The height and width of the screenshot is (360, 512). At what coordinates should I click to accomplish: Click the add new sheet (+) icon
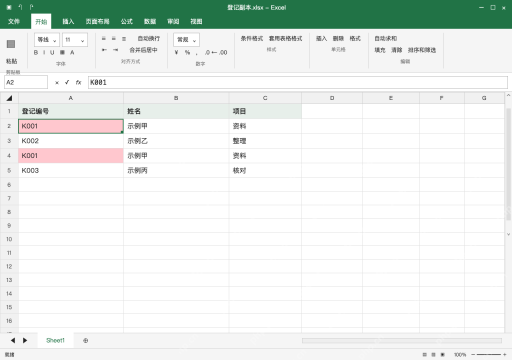point(86,341)
